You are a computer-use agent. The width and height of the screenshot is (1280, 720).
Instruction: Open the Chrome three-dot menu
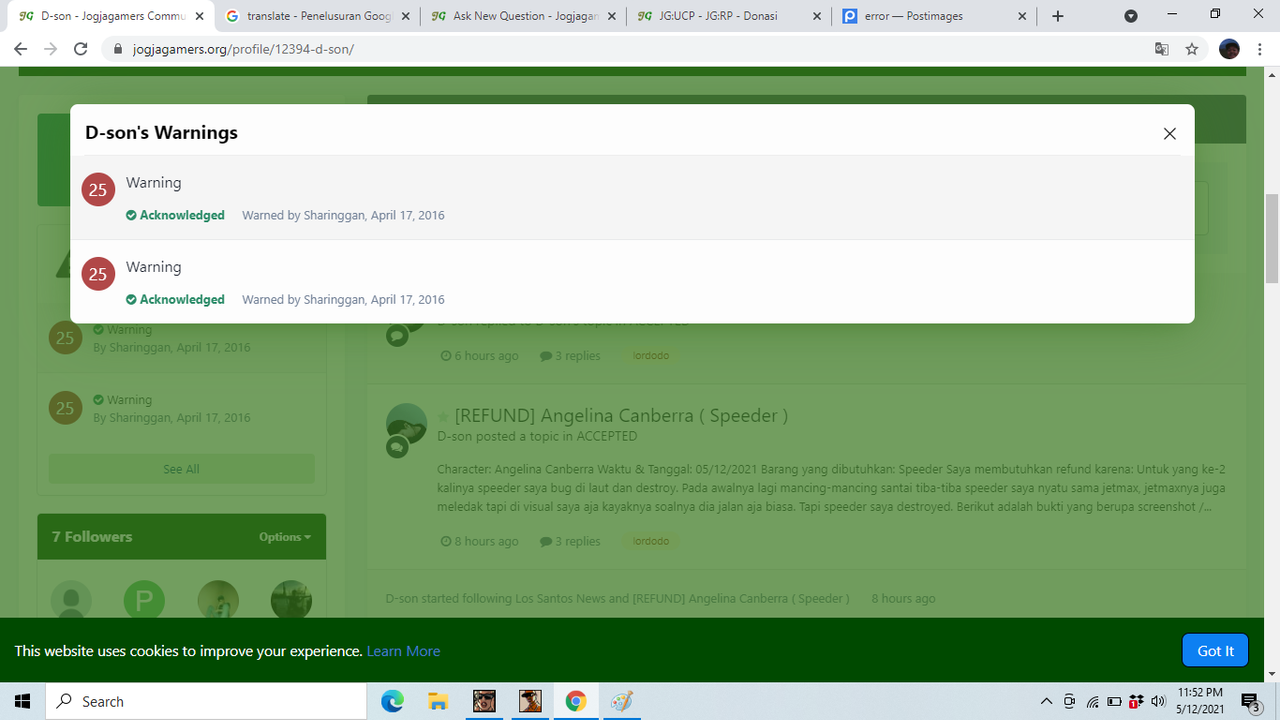[x=1260, y=49]
